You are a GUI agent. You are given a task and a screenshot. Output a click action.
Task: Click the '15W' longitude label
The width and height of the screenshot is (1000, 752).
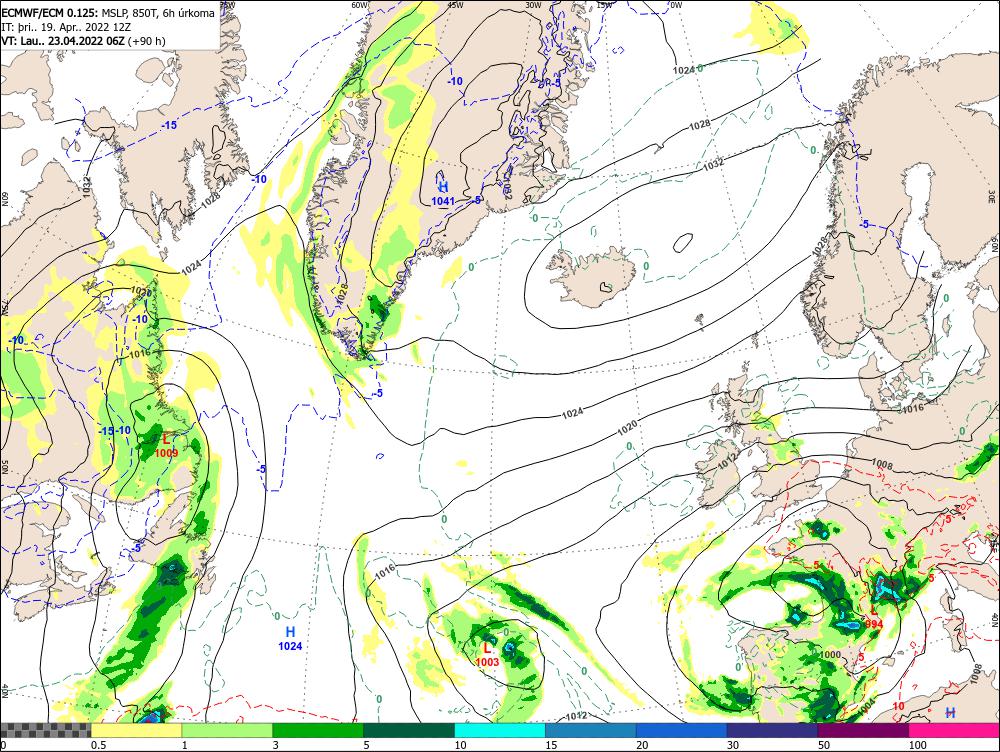pyautogui.click(x=603, y=4)
